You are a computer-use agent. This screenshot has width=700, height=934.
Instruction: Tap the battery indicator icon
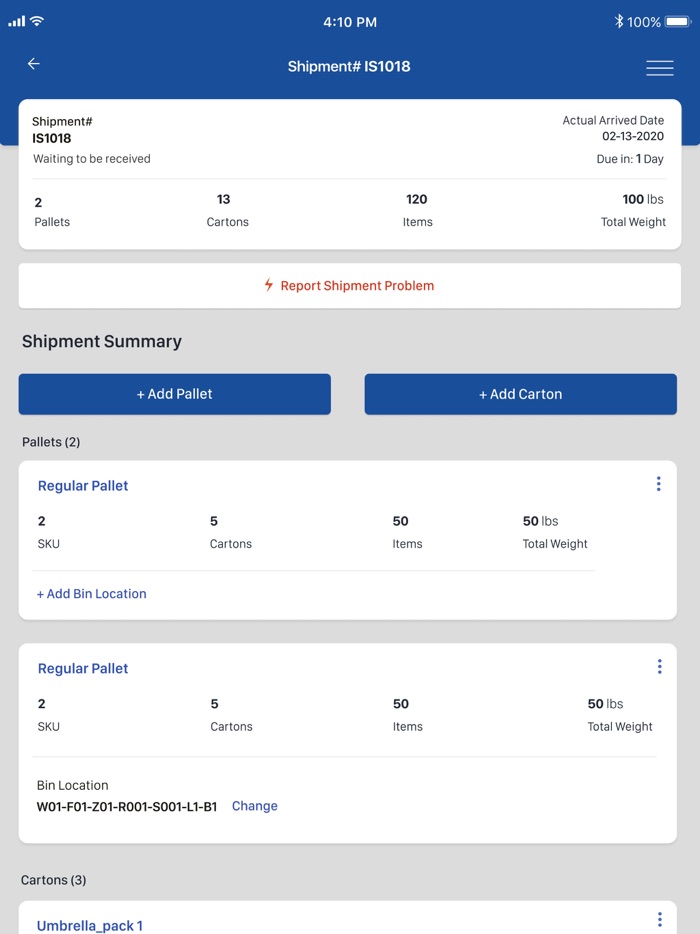click(x=679, y=21)
